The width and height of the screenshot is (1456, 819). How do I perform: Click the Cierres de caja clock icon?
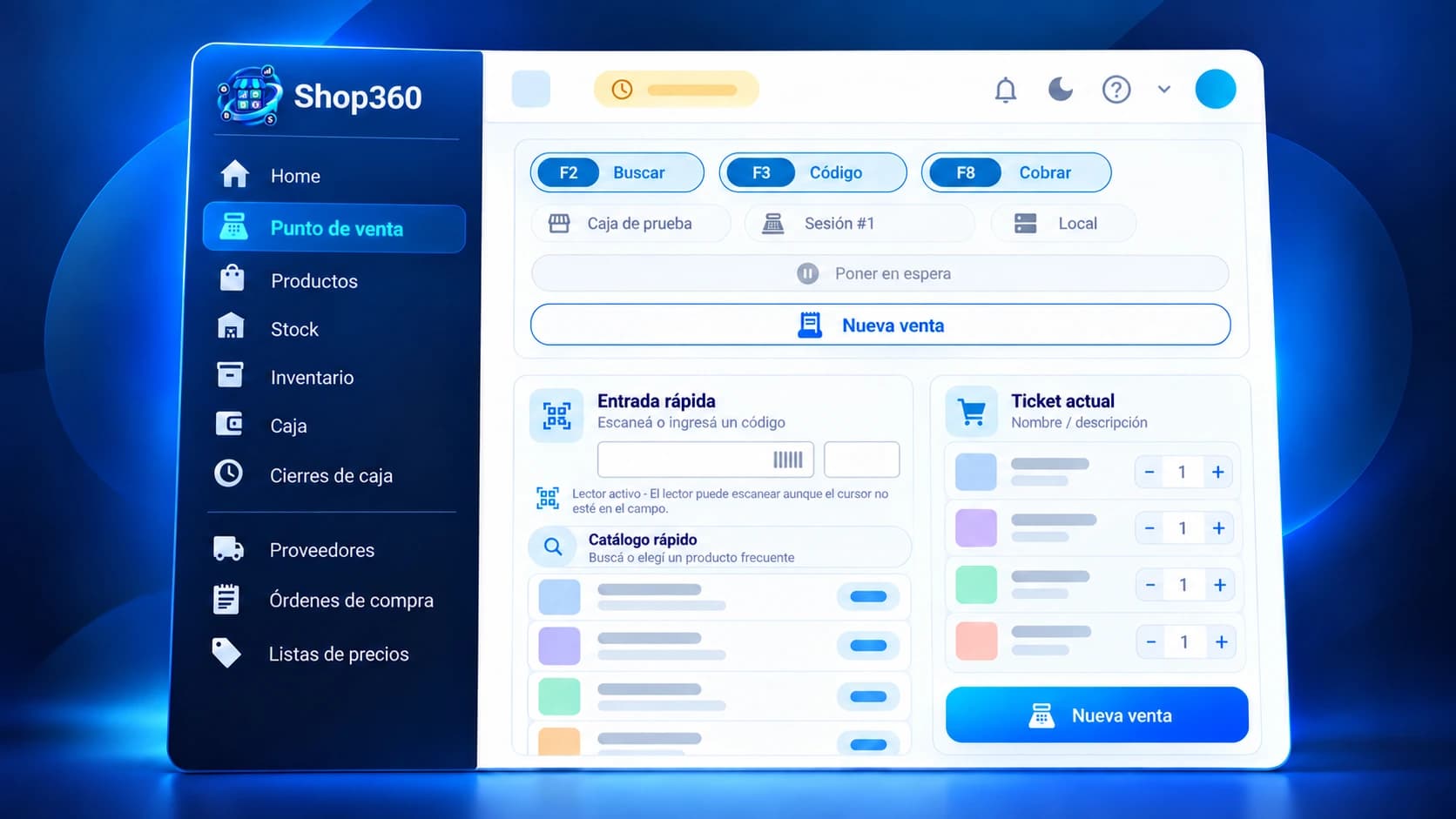[x=229, y=473]
